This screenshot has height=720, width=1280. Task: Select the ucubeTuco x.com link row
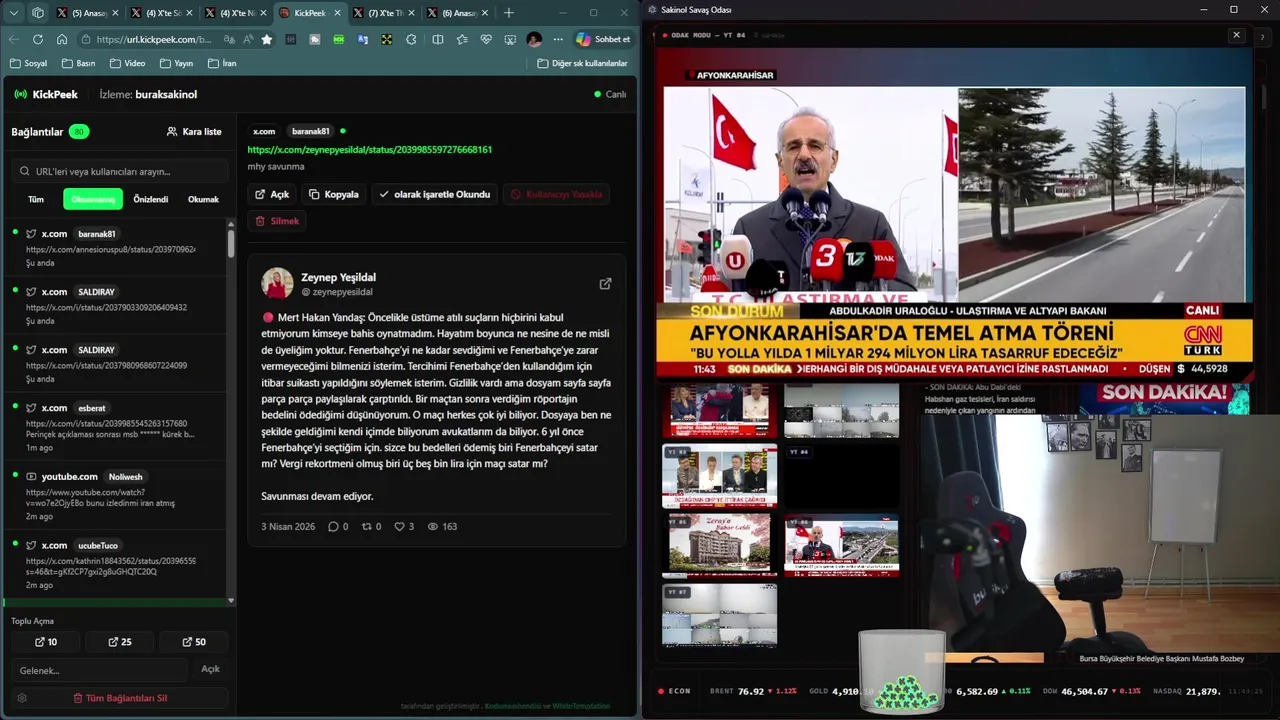coord(115,564)
